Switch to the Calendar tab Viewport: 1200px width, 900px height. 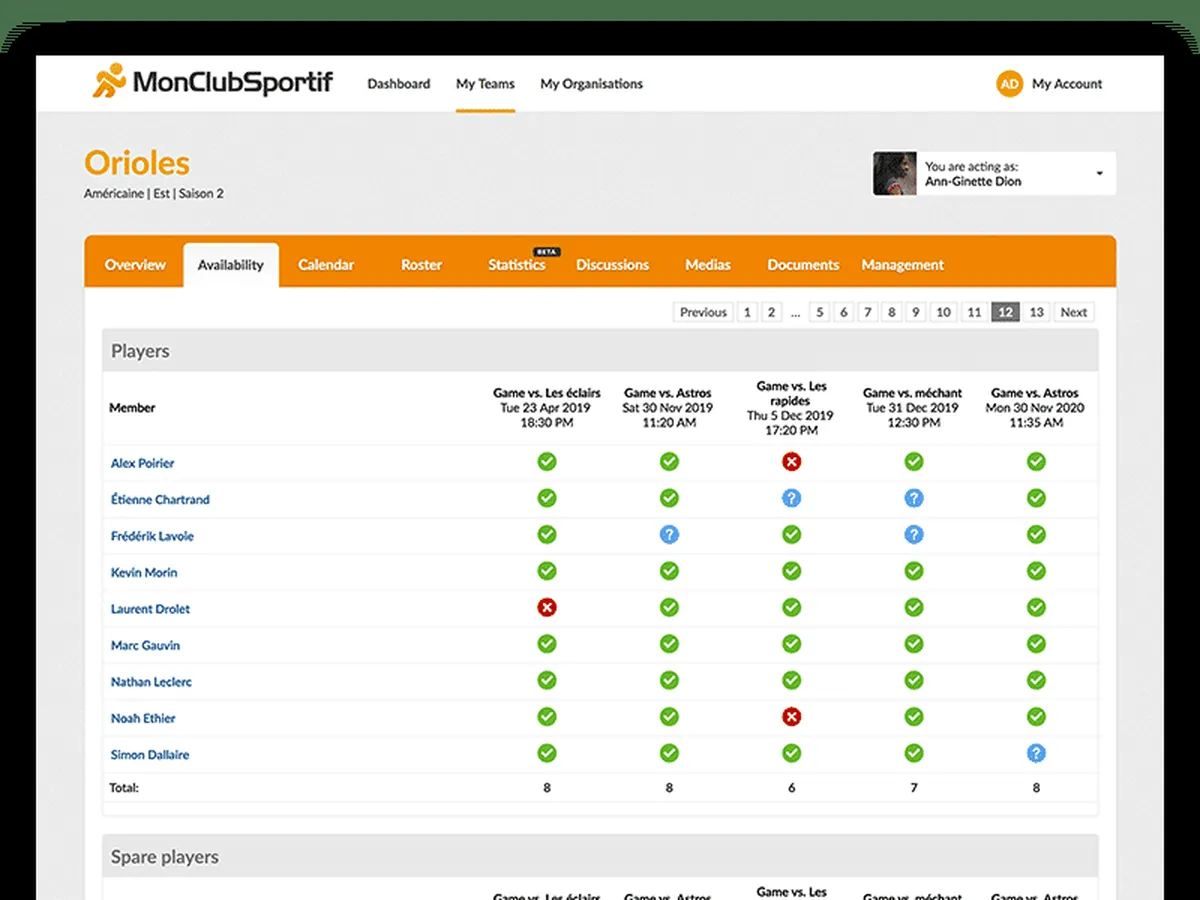pyautogui.click(x=326, y=265)
